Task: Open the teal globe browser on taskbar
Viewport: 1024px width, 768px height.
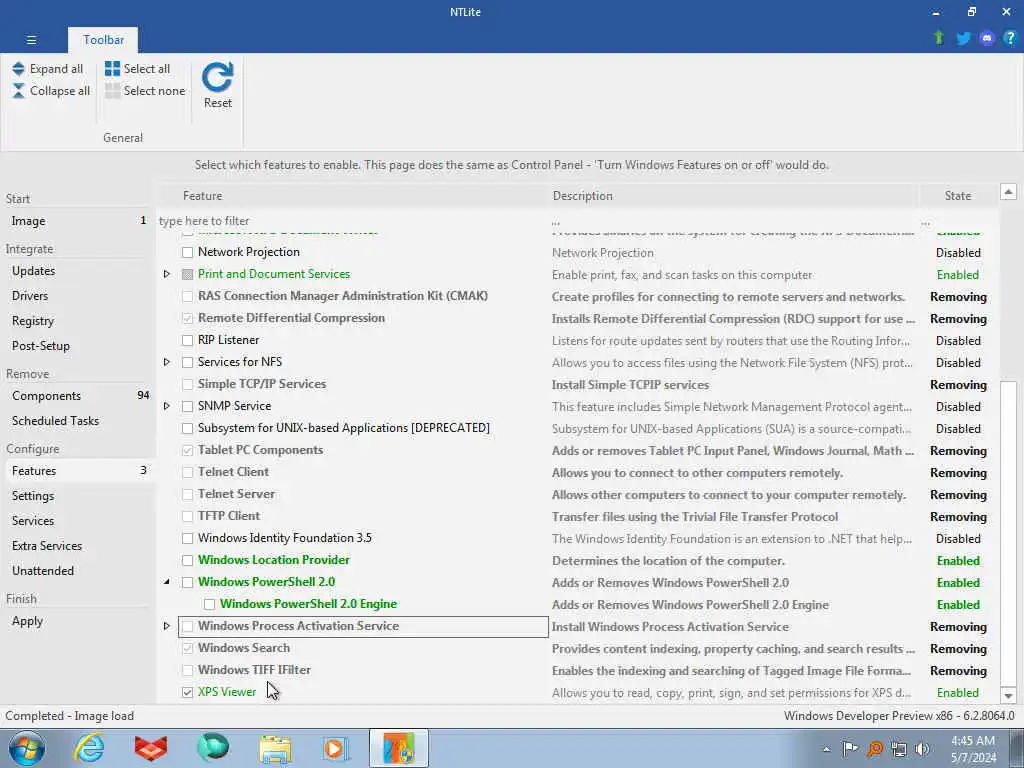Action: coord(213,748)
